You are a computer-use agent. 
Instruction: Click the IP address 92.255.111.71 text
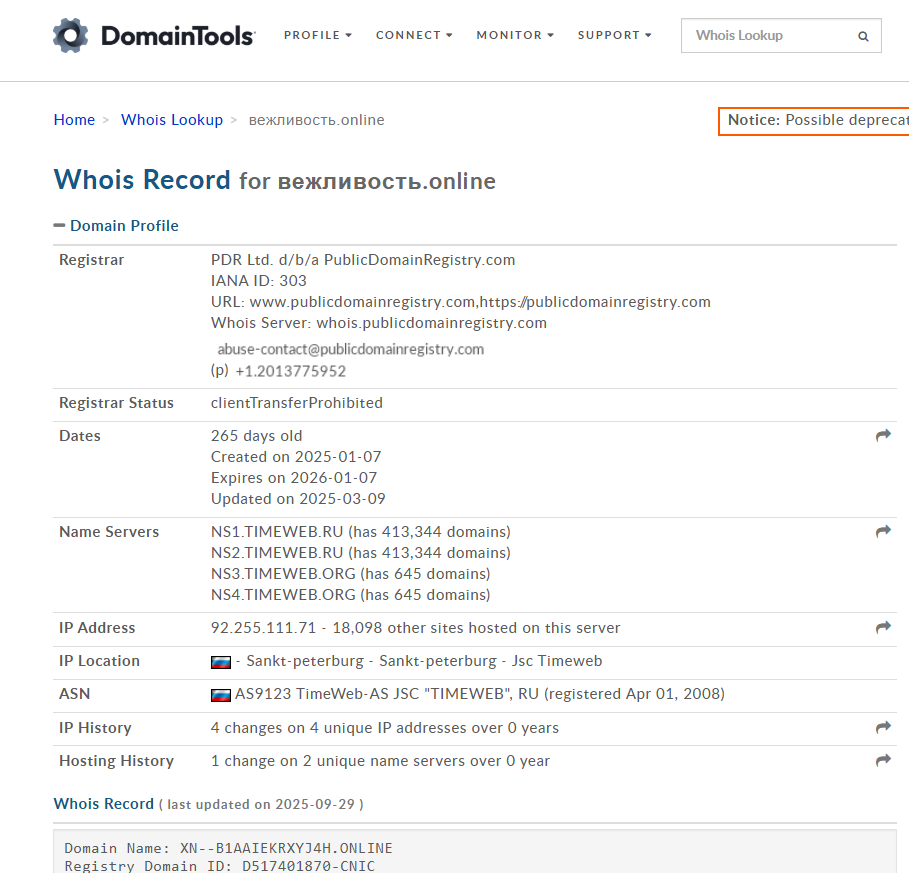[x=263, y=628]
